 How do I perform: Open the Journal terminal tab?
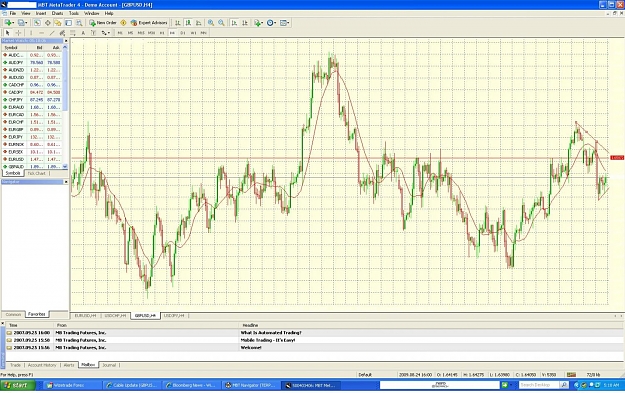(109, 365)
